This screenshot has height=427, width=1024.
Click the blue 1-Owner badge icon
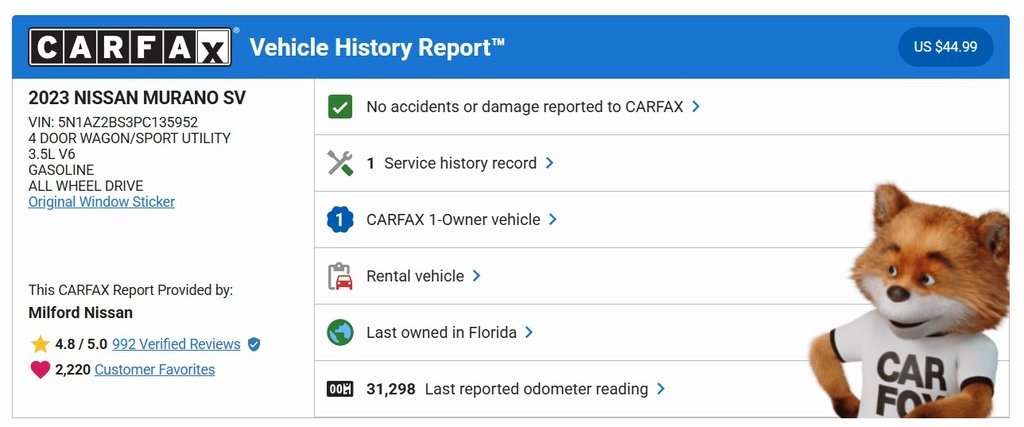pos(340,220)
